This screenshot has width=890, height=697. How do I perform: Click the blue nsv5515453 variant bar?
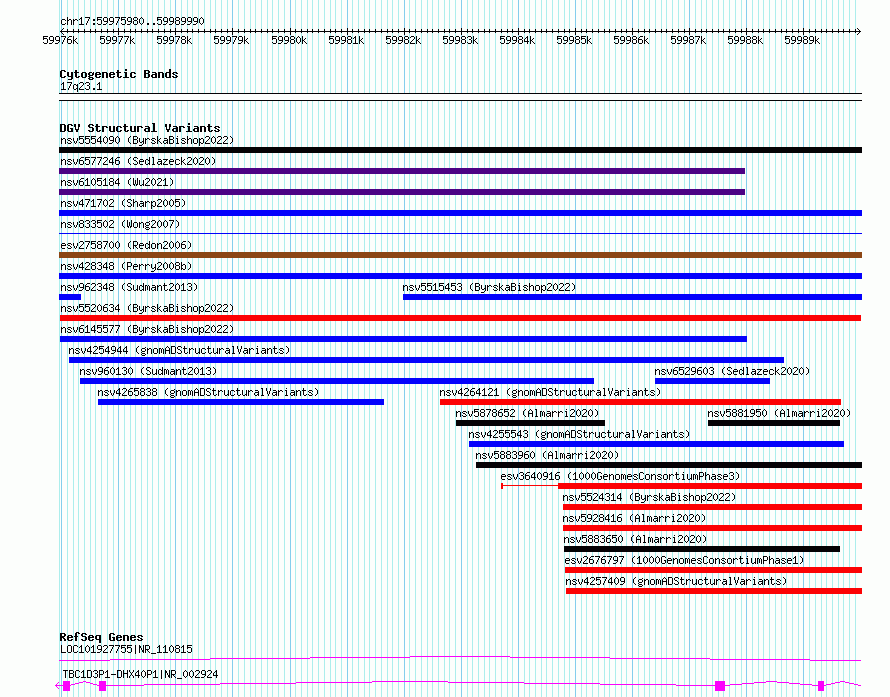(x=632, y=297)
